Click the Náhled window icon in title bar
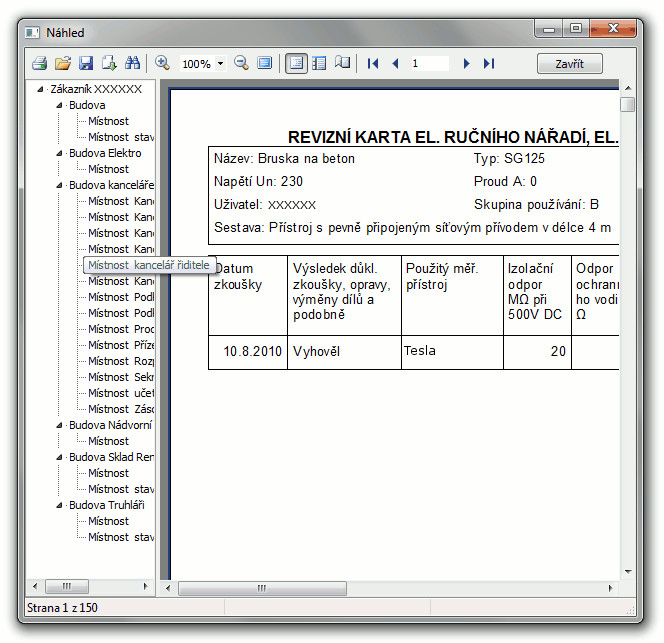 point(32,33)
